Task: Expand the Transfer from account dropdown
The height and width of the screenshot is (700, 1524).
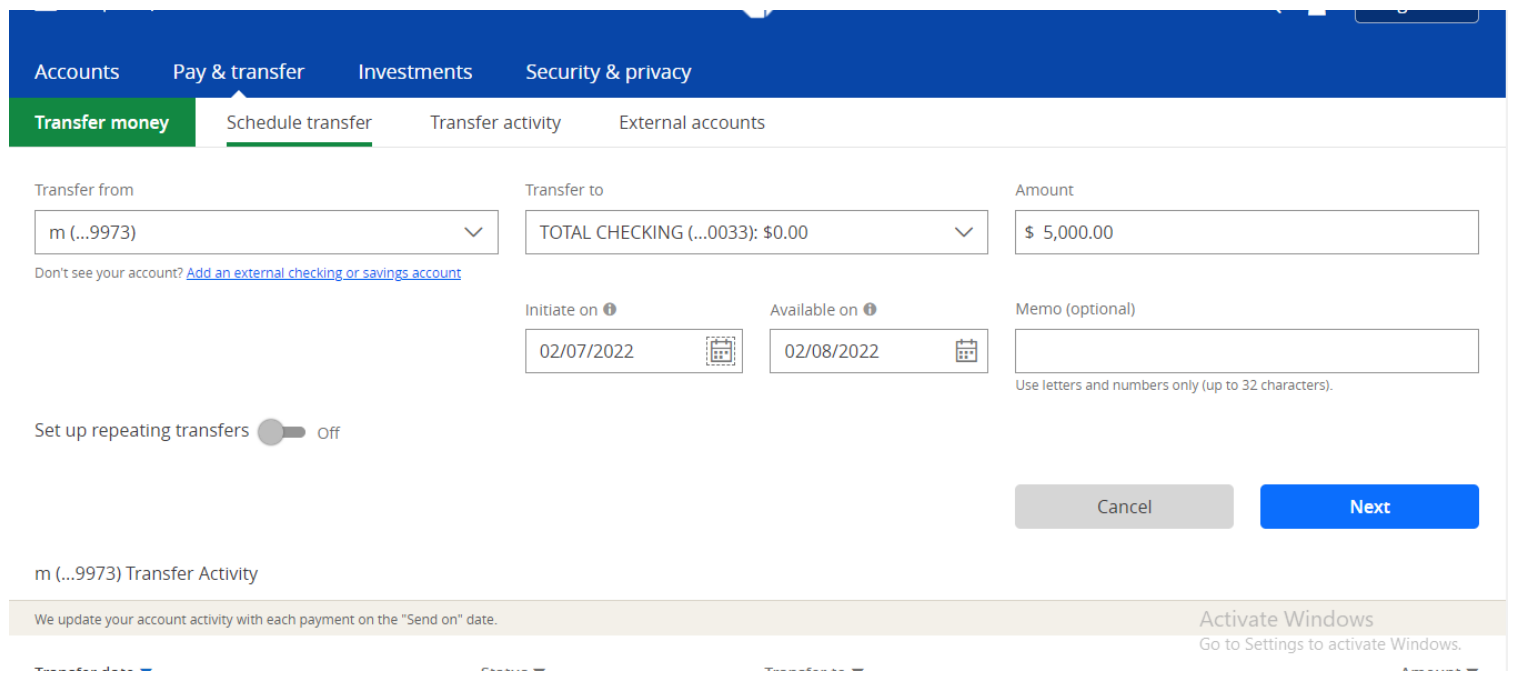Action: tap(266, 232)
